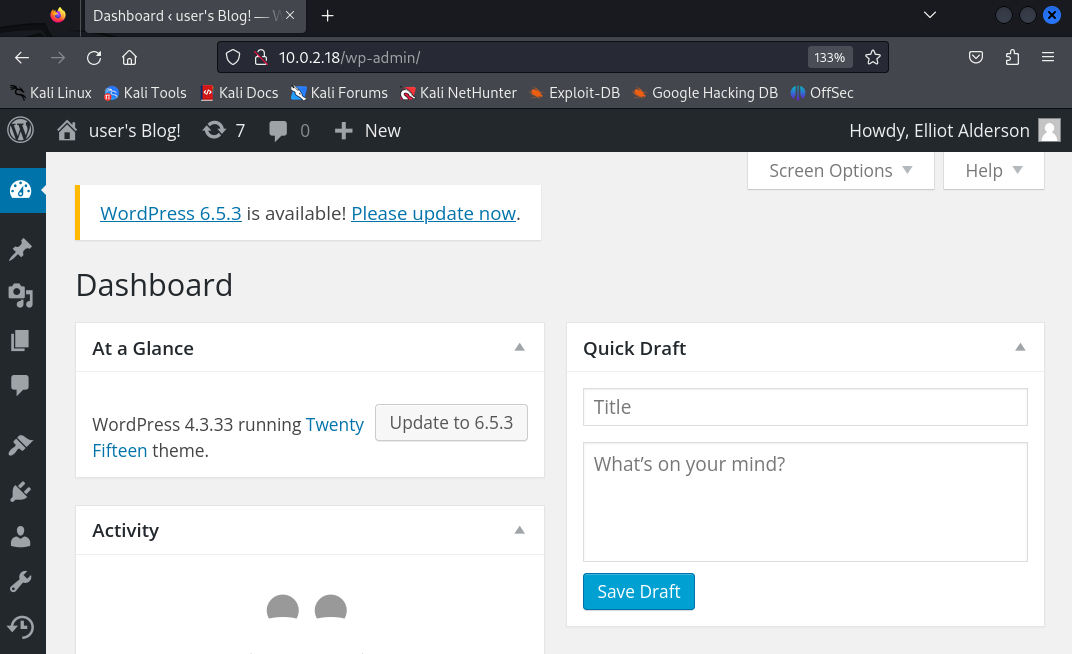Open the New content menu

[367, 130]
